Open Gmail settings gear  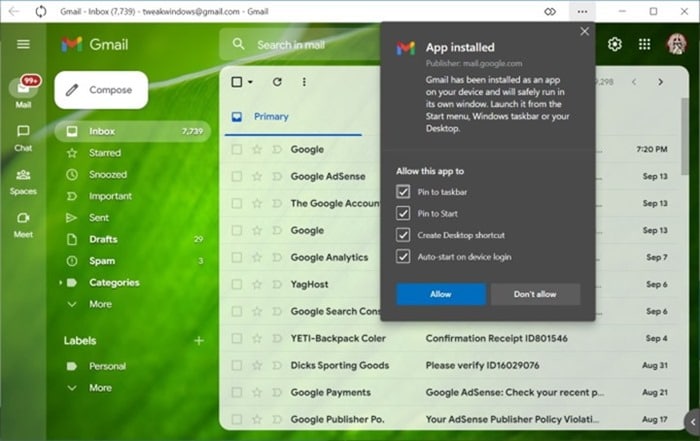[x=615, y=44]
